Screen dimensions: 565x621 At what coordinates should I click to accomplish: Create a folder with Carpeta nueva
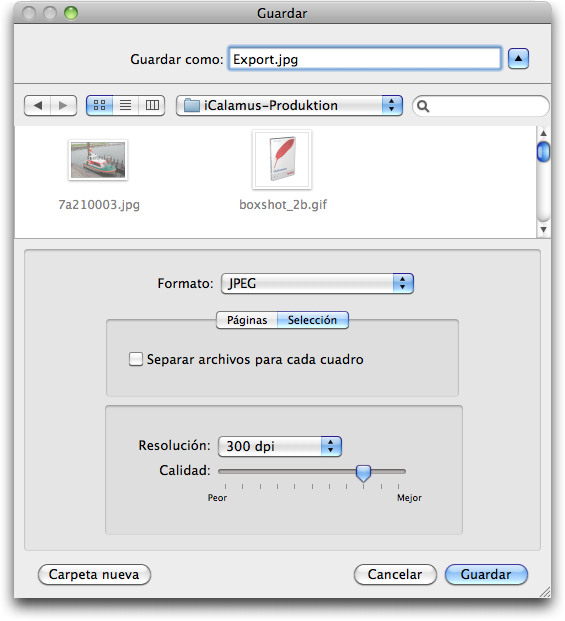(94, 574)
